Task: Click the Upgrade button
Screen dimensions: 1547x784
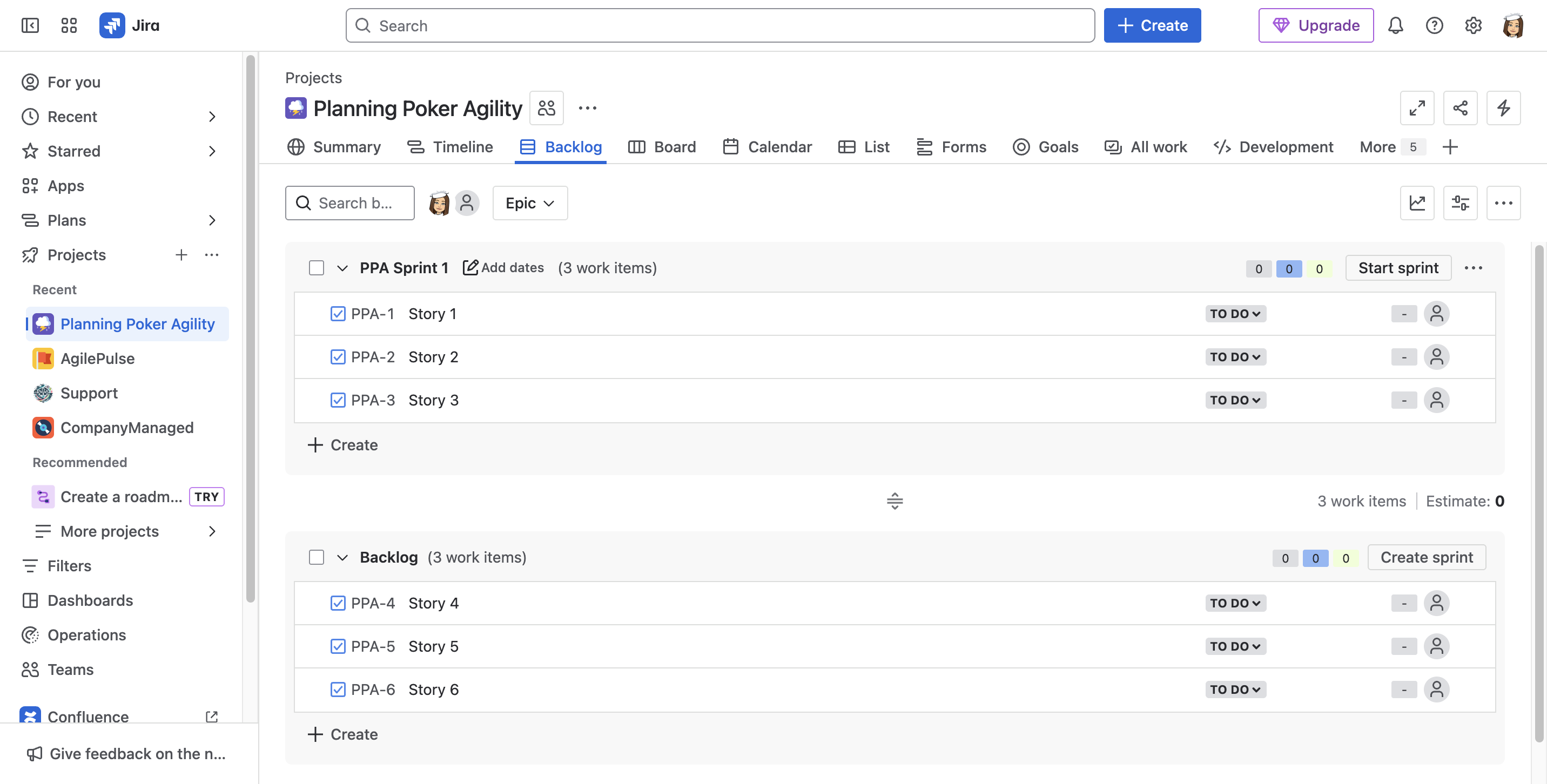Action: pyautogui.click(x=1316, y=25)
